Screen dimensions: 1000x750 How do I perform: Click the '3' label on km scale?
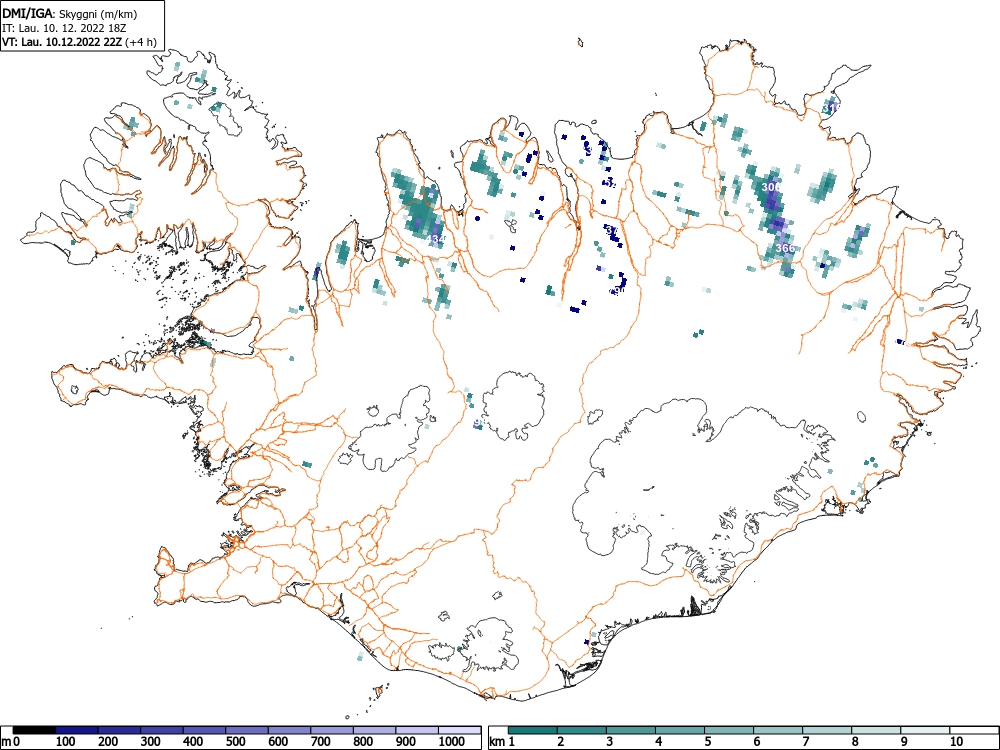(x=610, y=742)
